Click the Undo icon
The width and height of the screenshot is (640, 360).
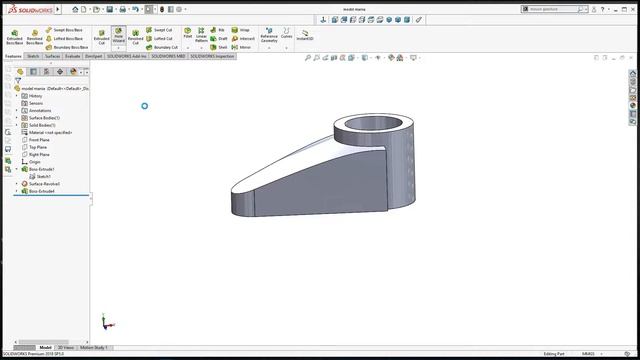pyautogui.click(x=136, y=9)
